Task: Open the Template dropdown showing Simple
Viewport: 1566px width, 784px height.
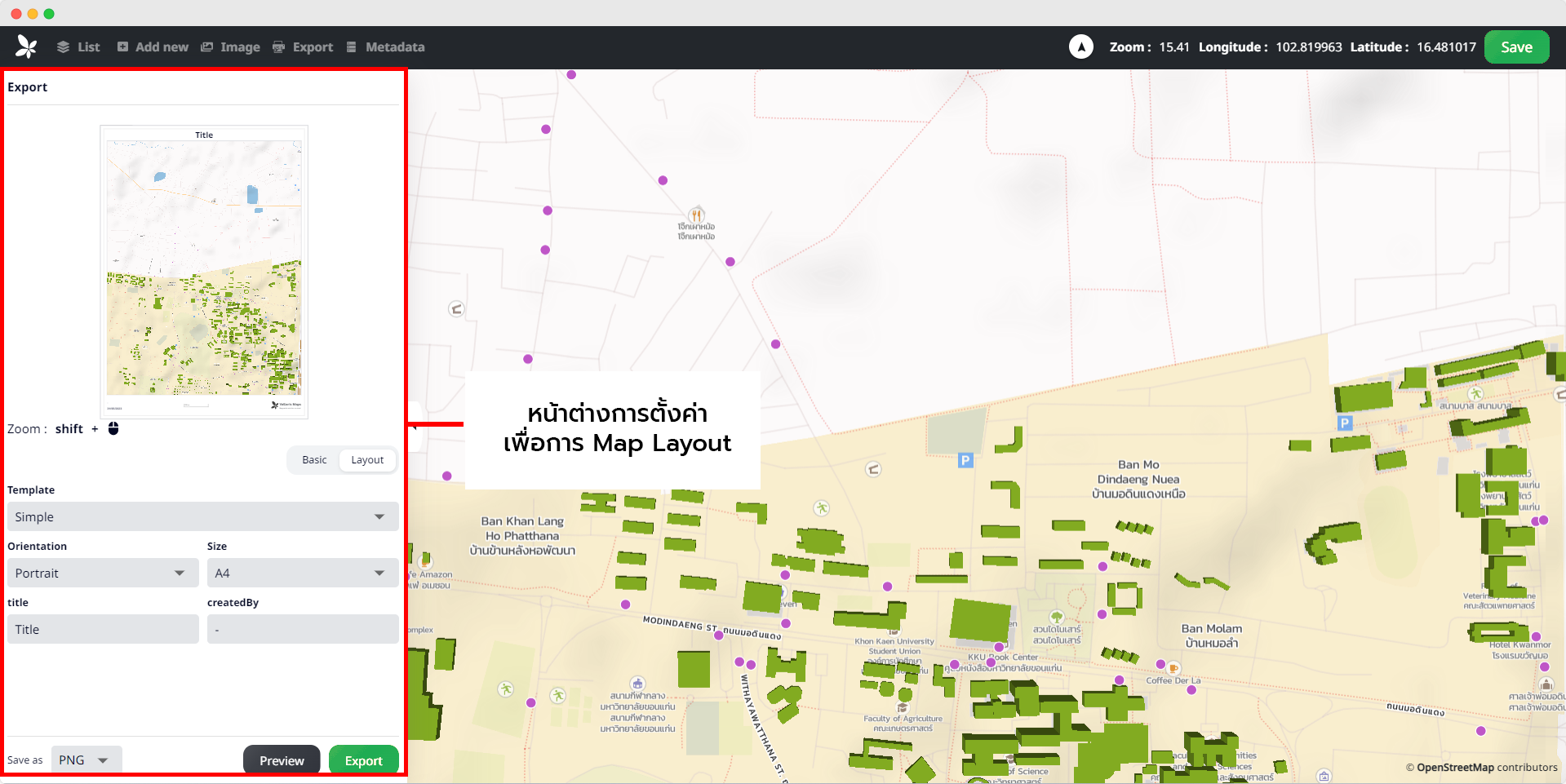Action: click(x=202, y=516)
